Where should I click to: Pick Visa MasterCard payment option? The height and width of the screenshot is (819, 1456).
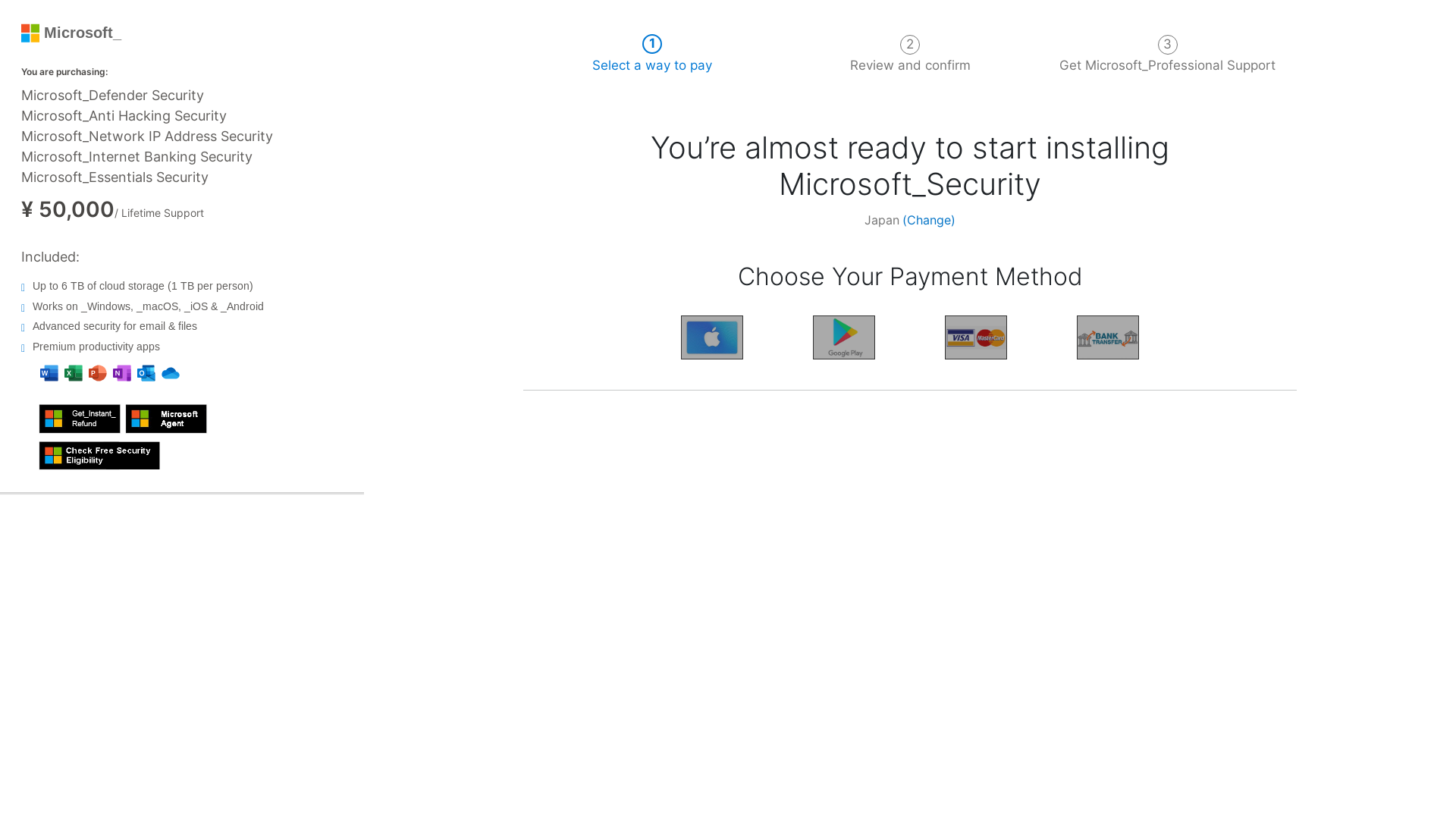(x=976, y=337)
